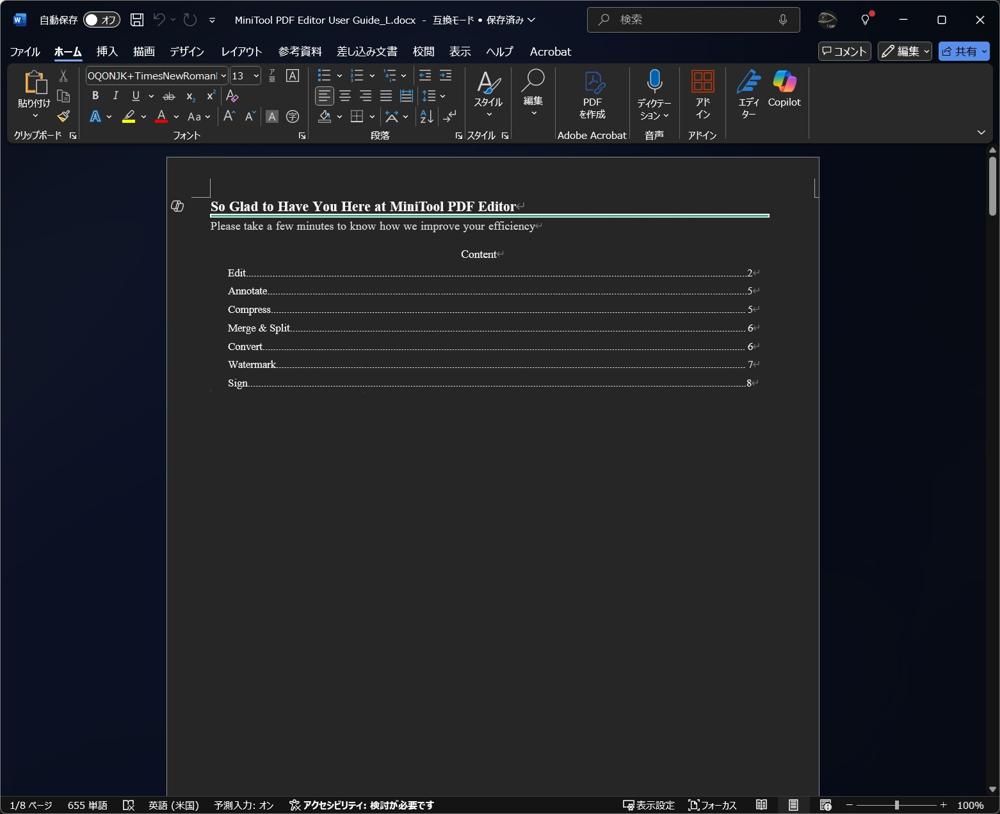Viewport: 1000px width, 814px height.
Task: Decrease paragraph indent
Action: [x=425, y=76]
